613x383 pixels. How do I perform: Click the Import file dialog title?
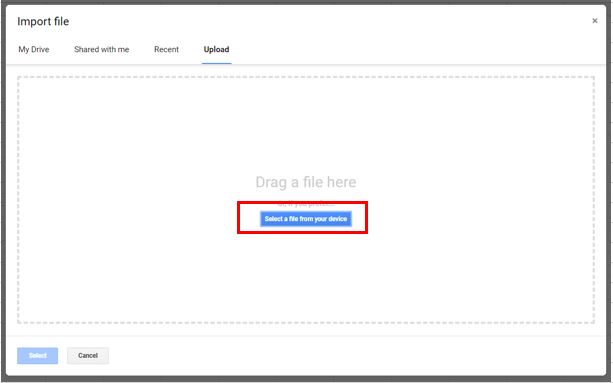click(x=43, y=21)
